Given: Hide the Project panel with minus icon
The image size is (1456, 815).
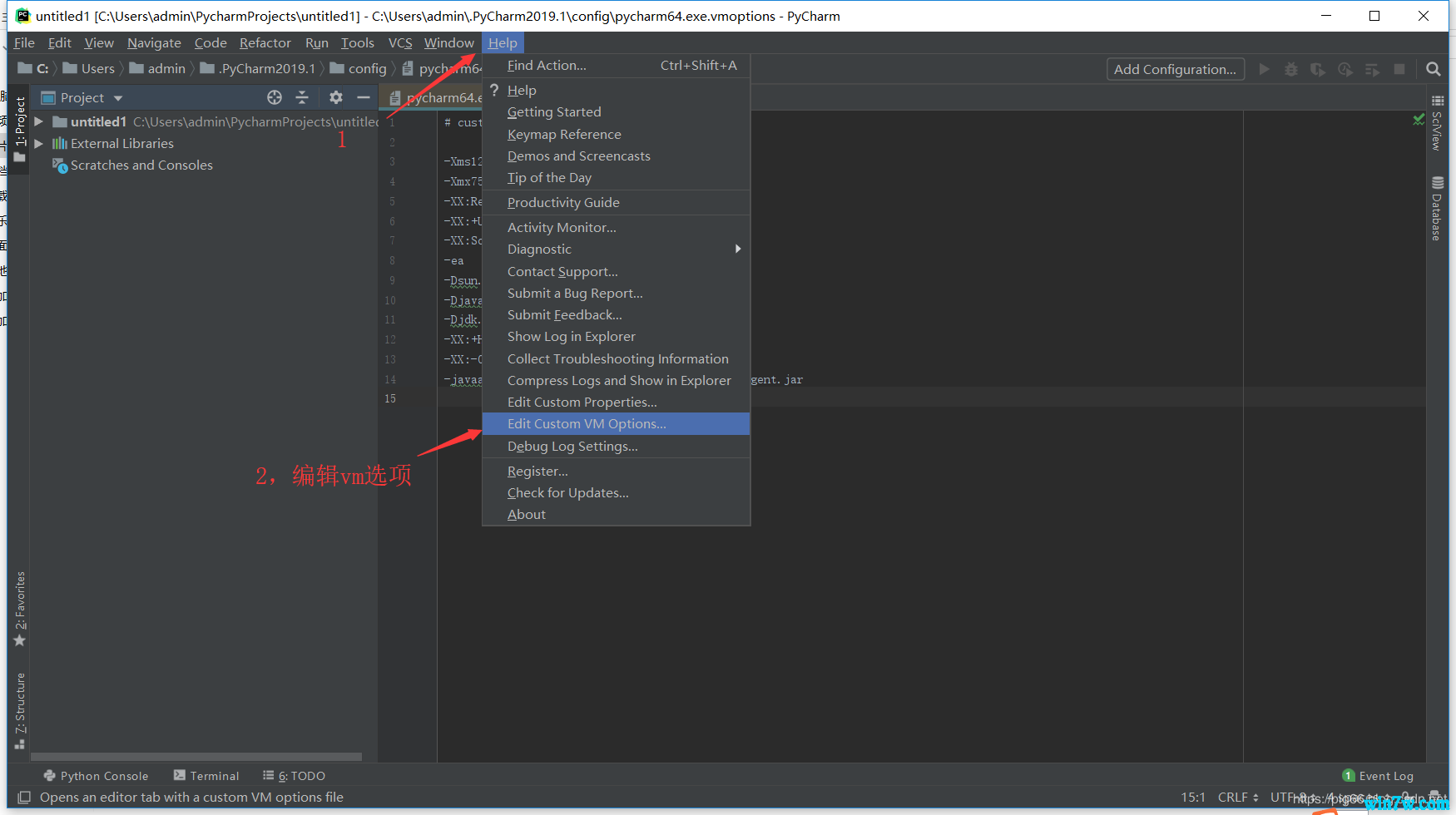Looking at the screenshot, I should point(364,97).
